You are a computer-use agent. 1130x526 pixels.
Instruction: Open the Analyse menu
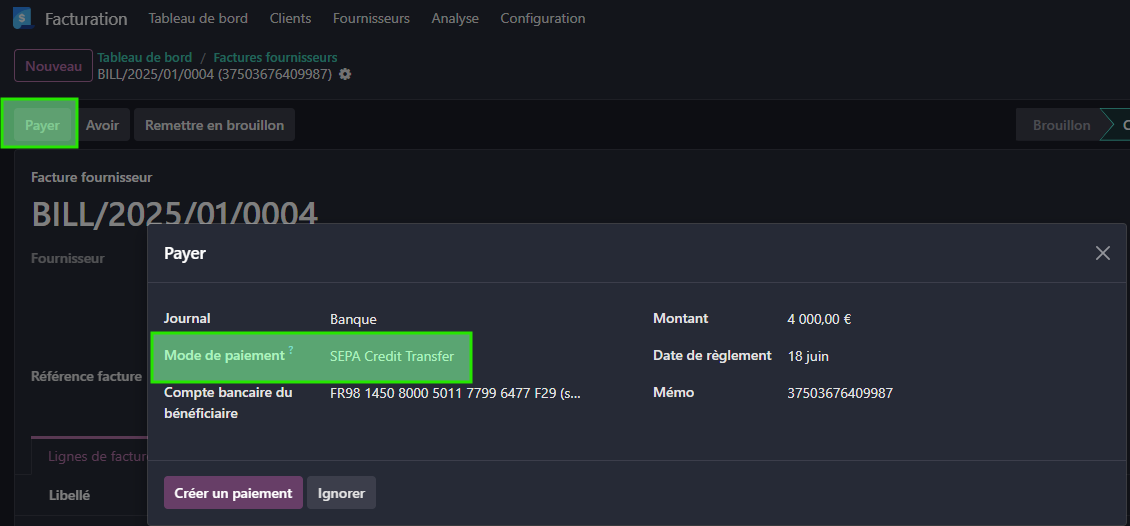(455, 19)
